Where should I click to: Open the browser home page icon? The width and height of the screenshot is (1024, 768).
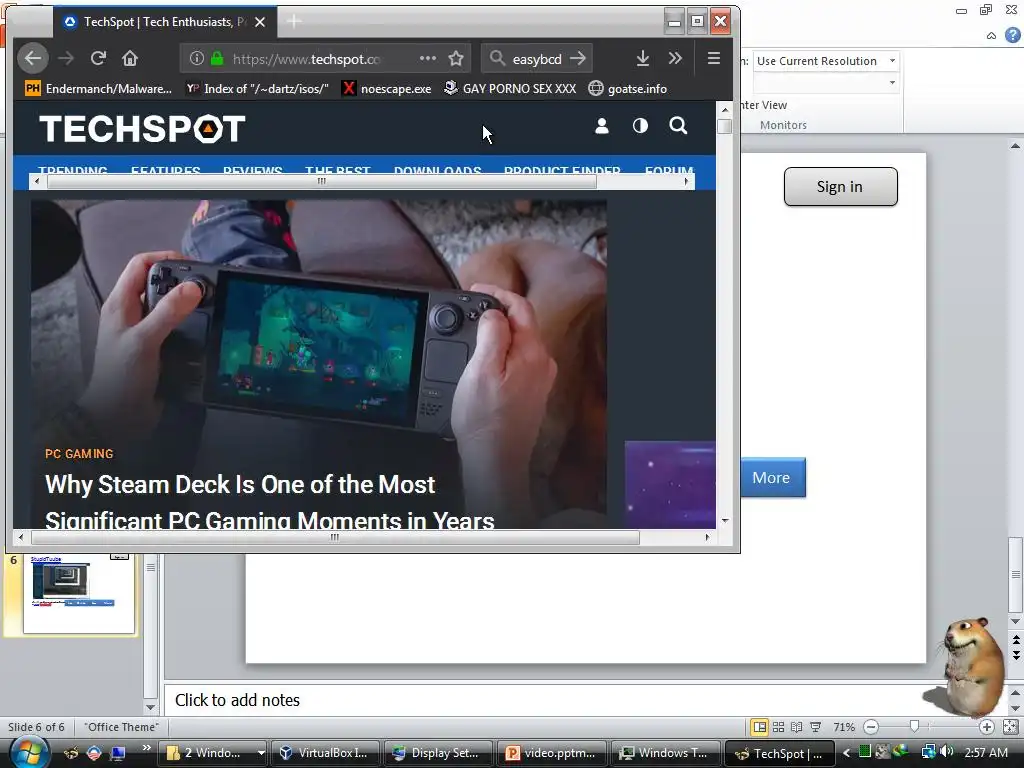click(x=129, y=58)
